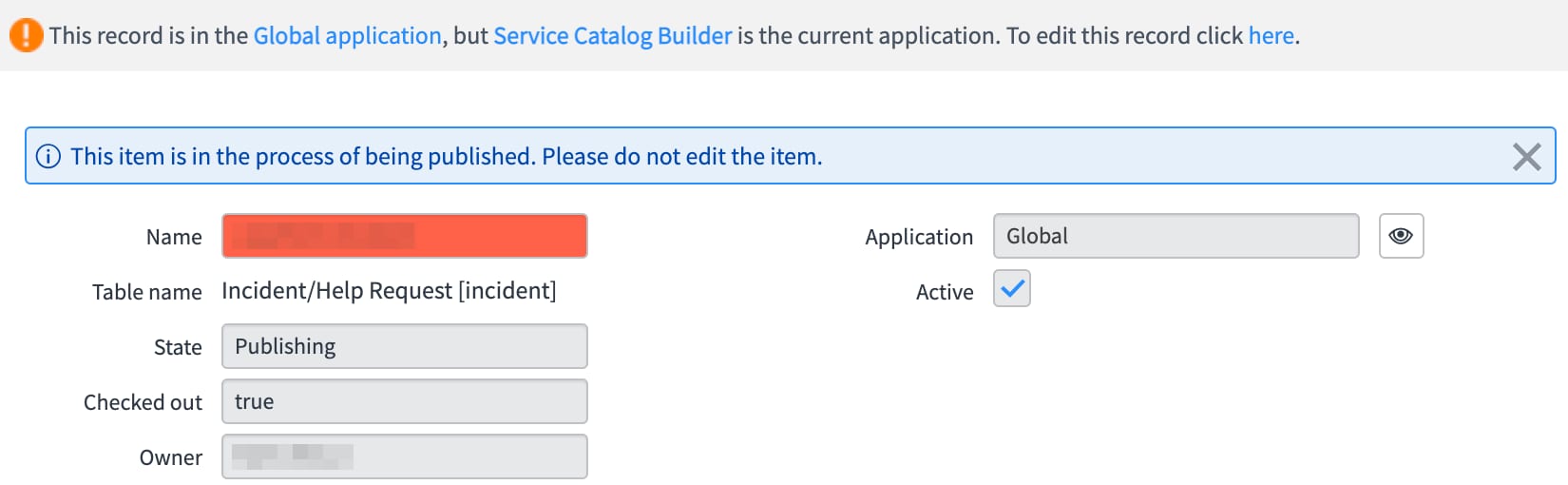Dismiss the publishing notice with the X
This screenshot has width=1568, height=485.
click(1526, 156)
